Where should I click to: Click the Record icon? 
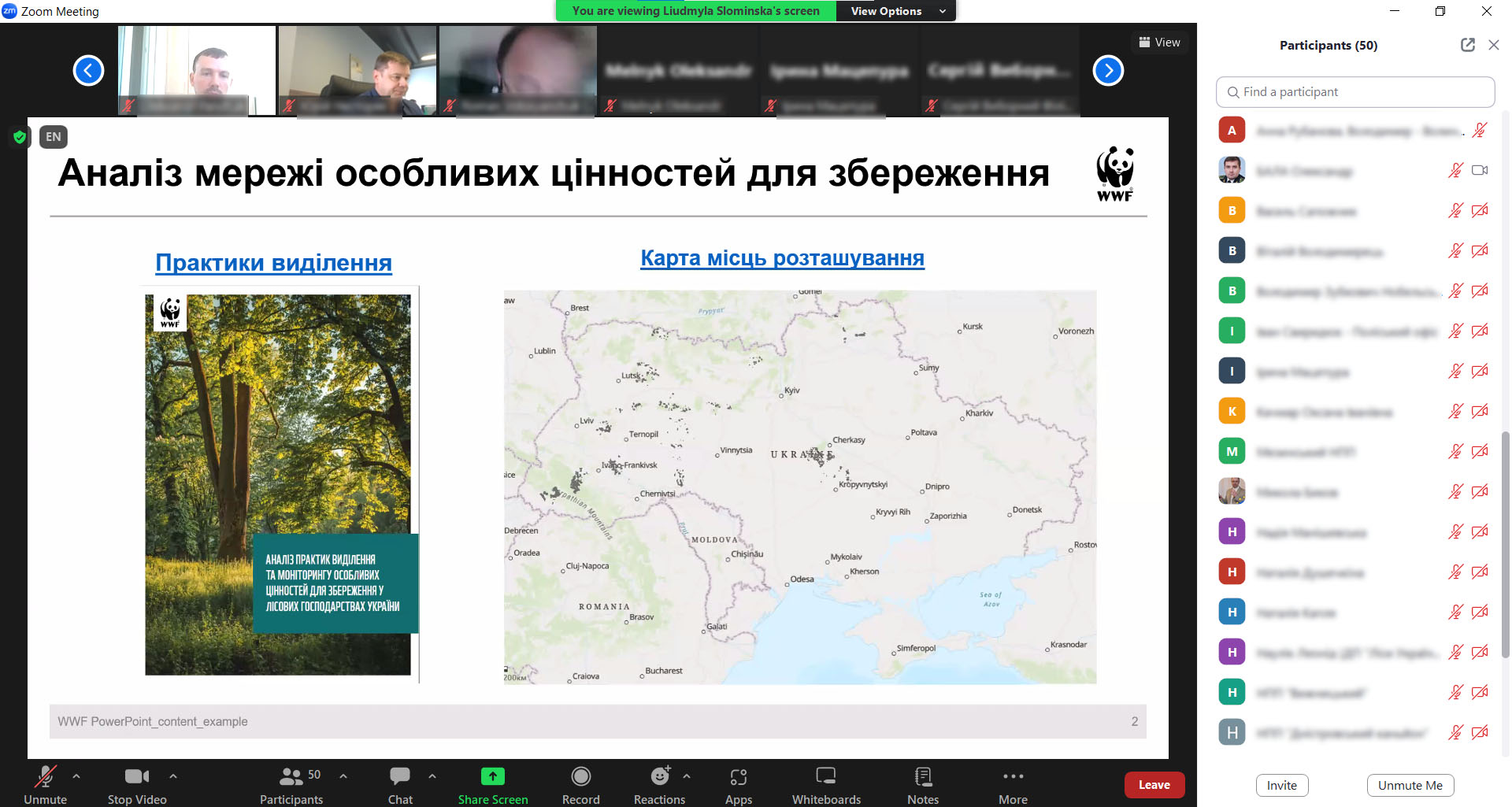click(581, 784)
